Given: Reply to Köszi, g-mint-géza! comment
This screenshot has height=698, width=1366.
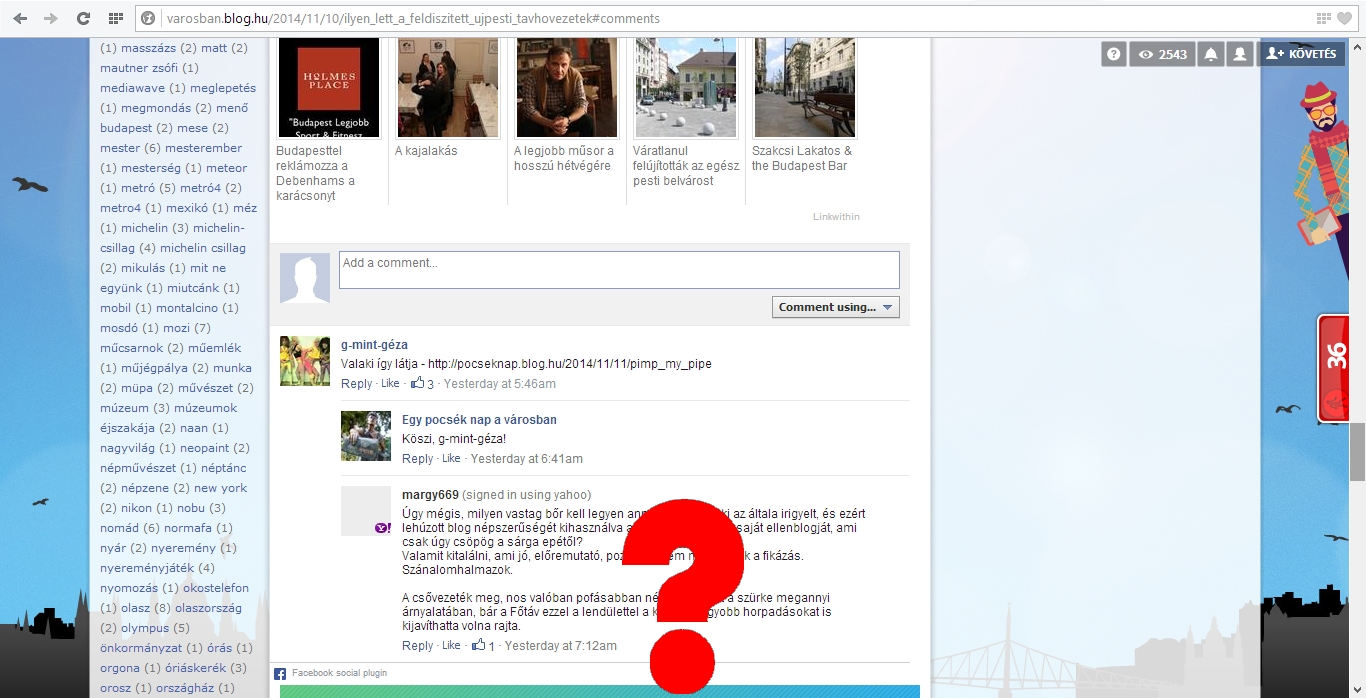Looking at the screenshot, I should [417, 459].
